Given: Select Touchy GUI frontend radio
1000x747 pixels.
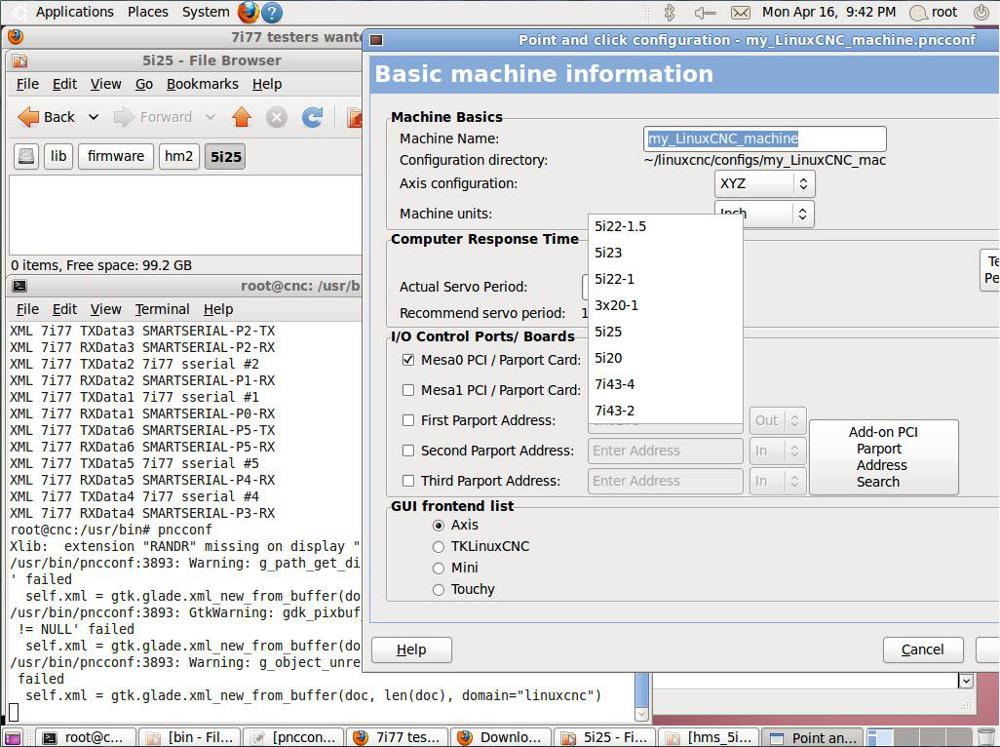Looking at the screenshot, I should [438, 590].
